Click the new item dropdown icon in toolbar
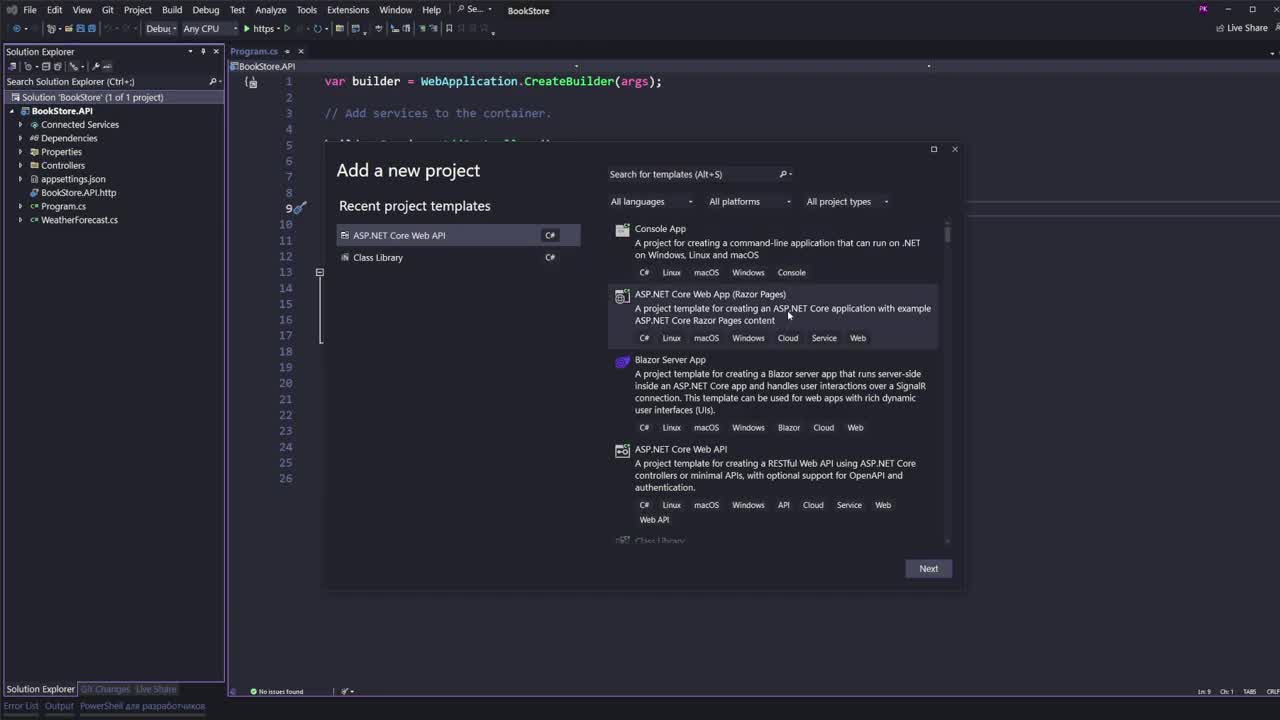This screenshot has height=720, width=1280. click(x=51, y=28)
